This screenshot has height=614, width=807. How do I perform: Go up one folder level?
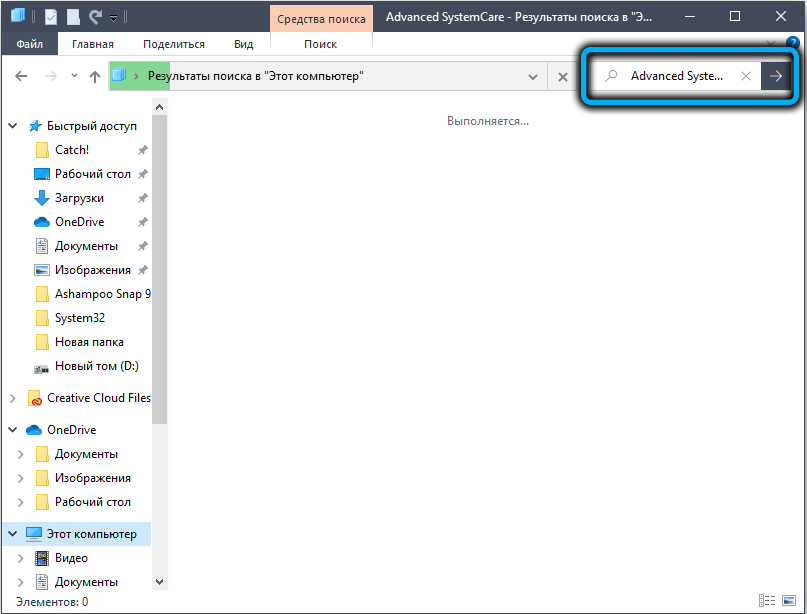95,77
